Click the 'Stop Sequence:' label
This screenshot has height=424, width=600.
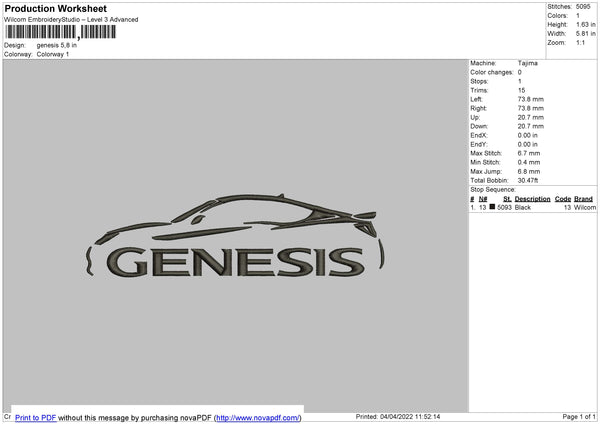[493, 190]
